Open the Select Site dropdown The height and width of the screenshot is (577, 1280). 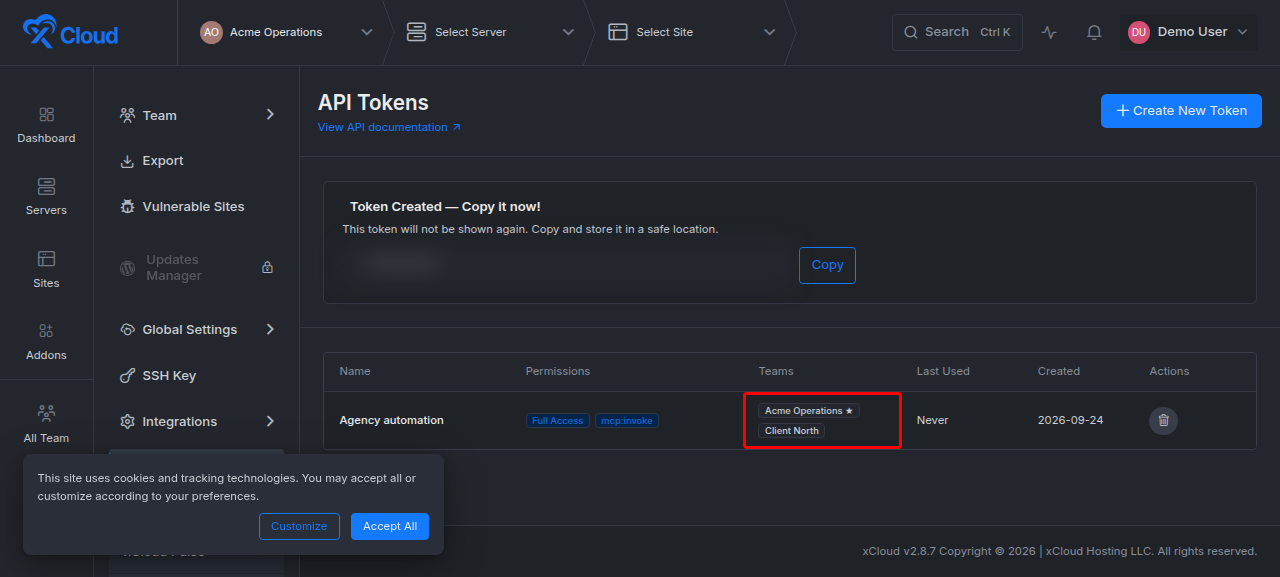click(692, 32)
